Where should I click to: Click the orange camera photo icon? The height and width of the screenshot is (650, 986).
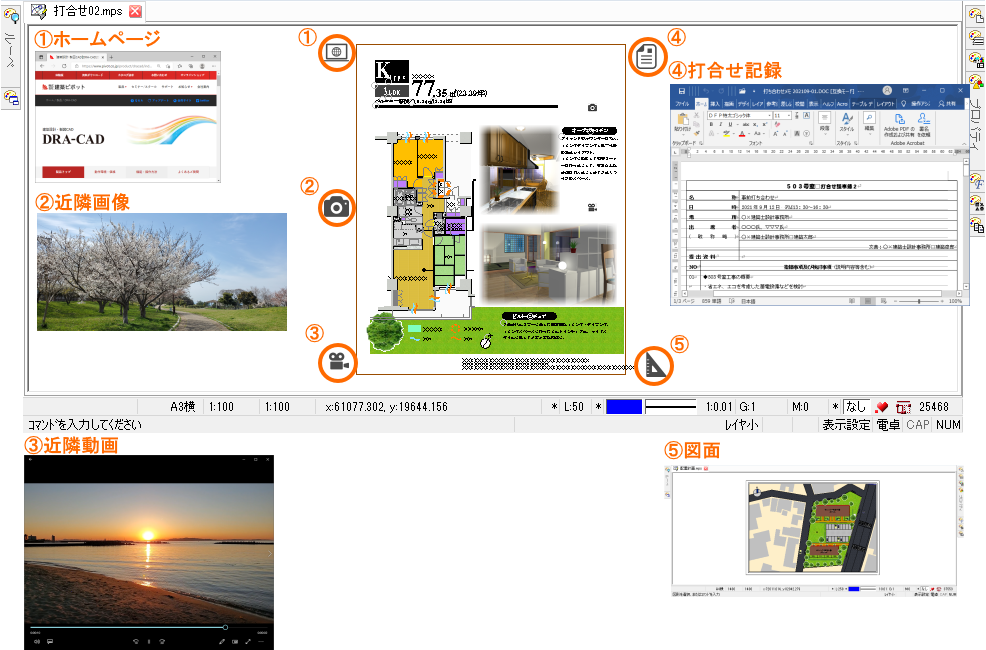[336, 207]
